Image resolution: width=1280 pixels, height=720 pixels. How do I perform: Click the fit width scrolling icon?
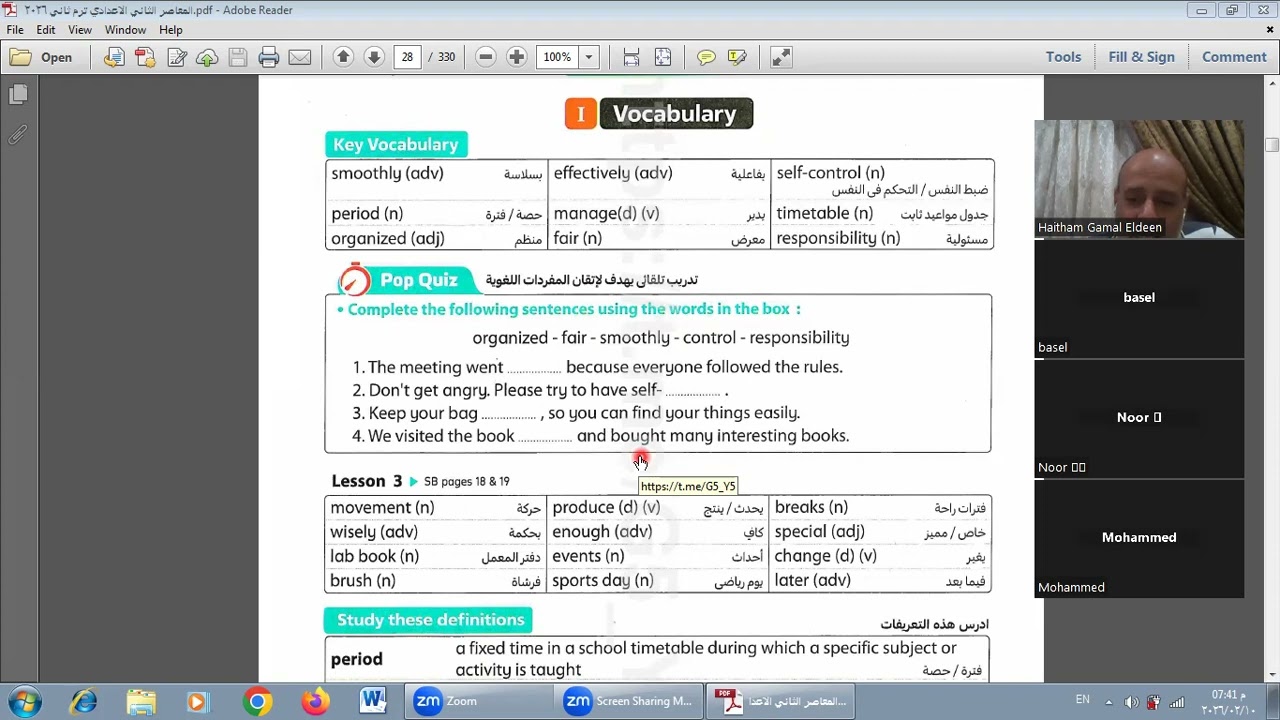631,57
